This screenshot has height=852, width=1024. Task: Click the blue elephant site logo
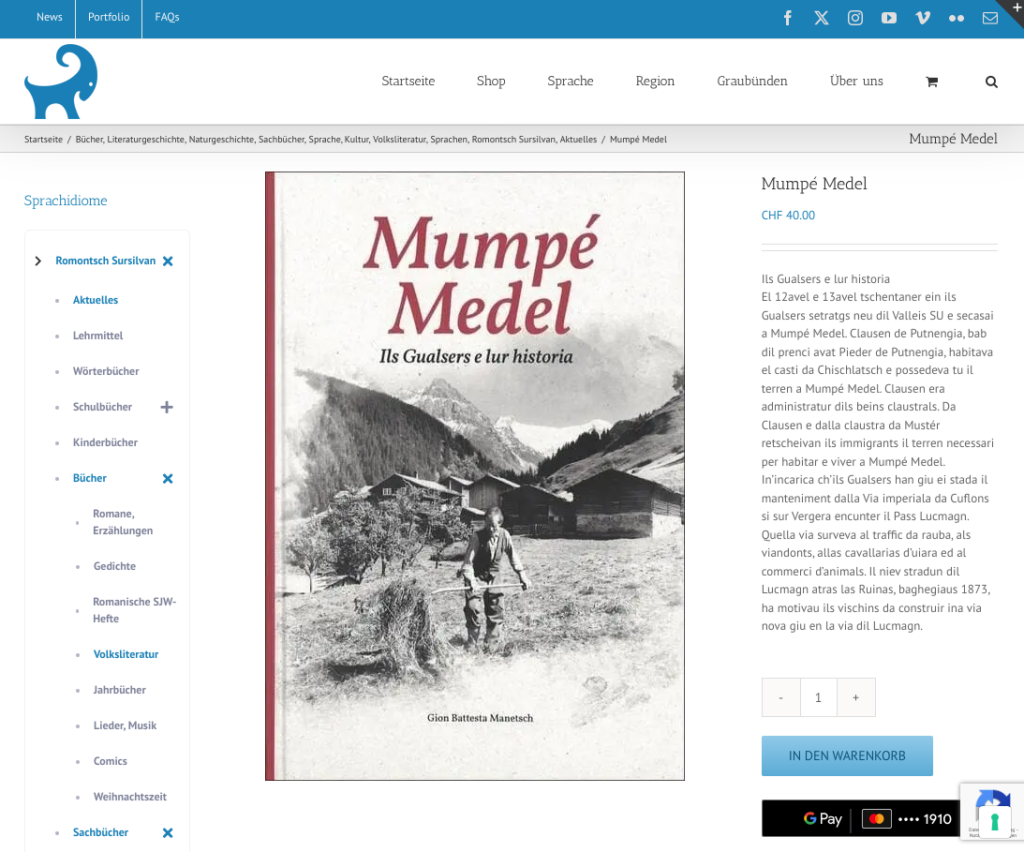pyautogui.click(x=61, y=82)
